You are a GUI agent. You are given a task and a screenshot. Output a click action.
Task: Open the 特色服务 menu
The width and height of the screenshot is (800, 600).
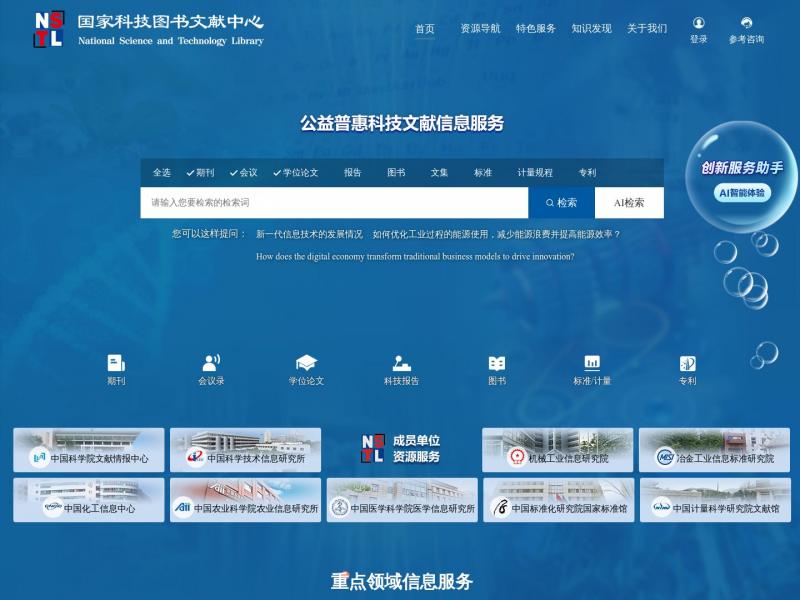click(x=536, y=29)
